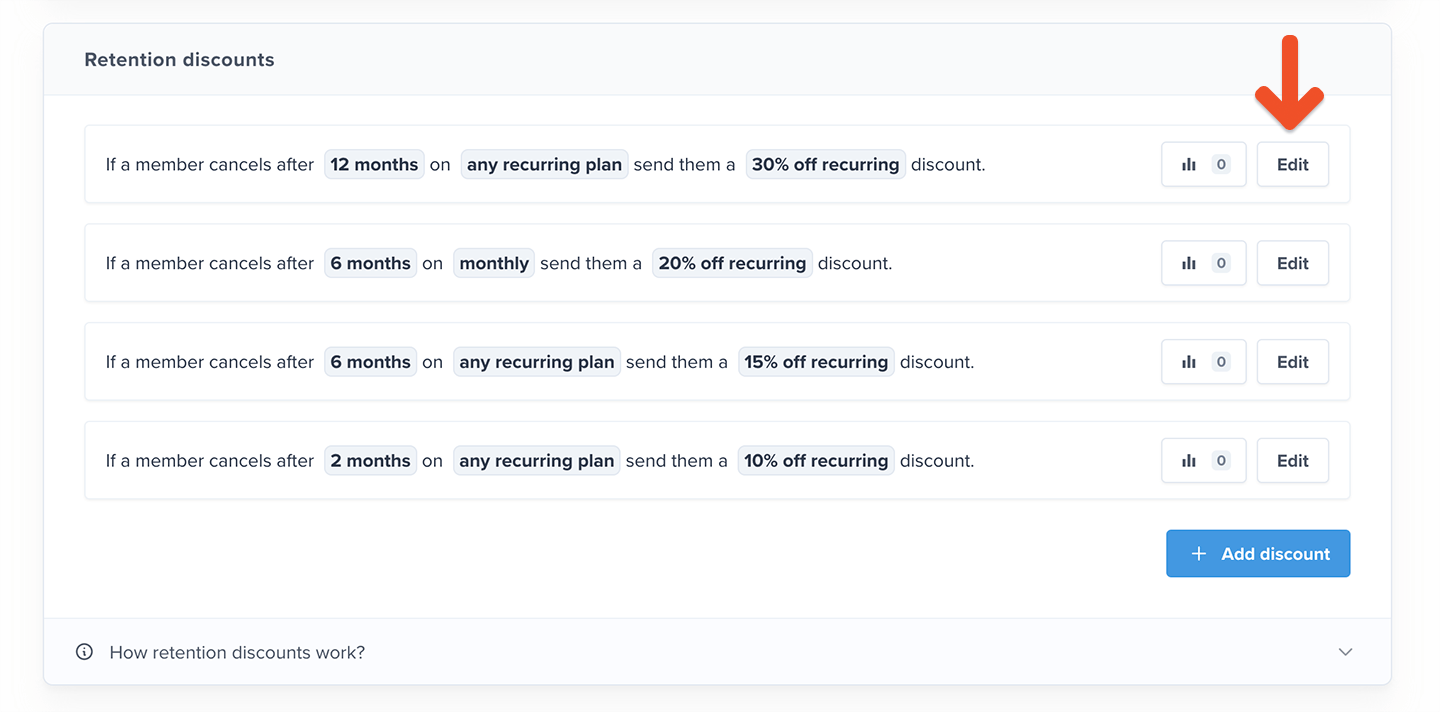Click the 30% off recurring tag
Image resolution: width=1440 pixels, height=712 pixels.
tap(825, 165)
